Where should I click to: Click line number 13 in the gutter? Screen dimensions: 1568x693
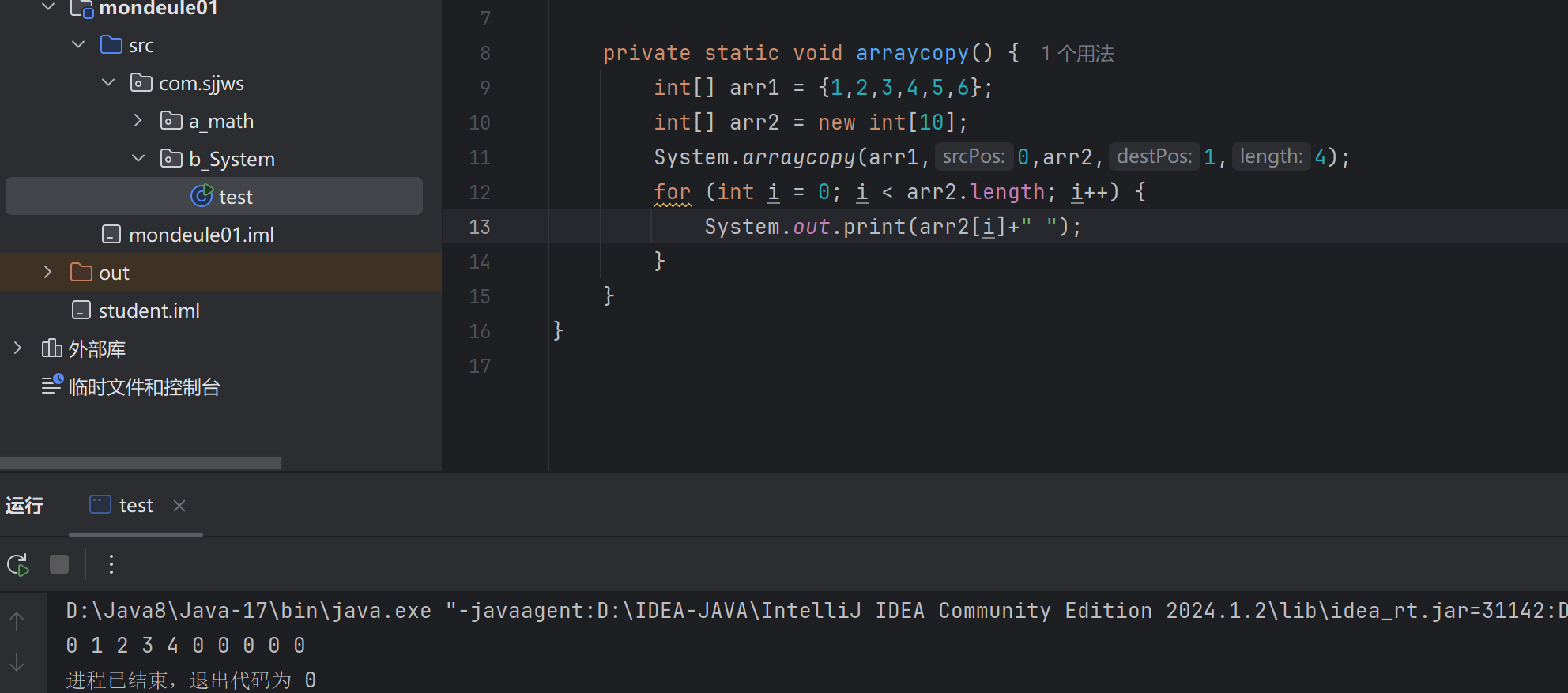point(480,227)
